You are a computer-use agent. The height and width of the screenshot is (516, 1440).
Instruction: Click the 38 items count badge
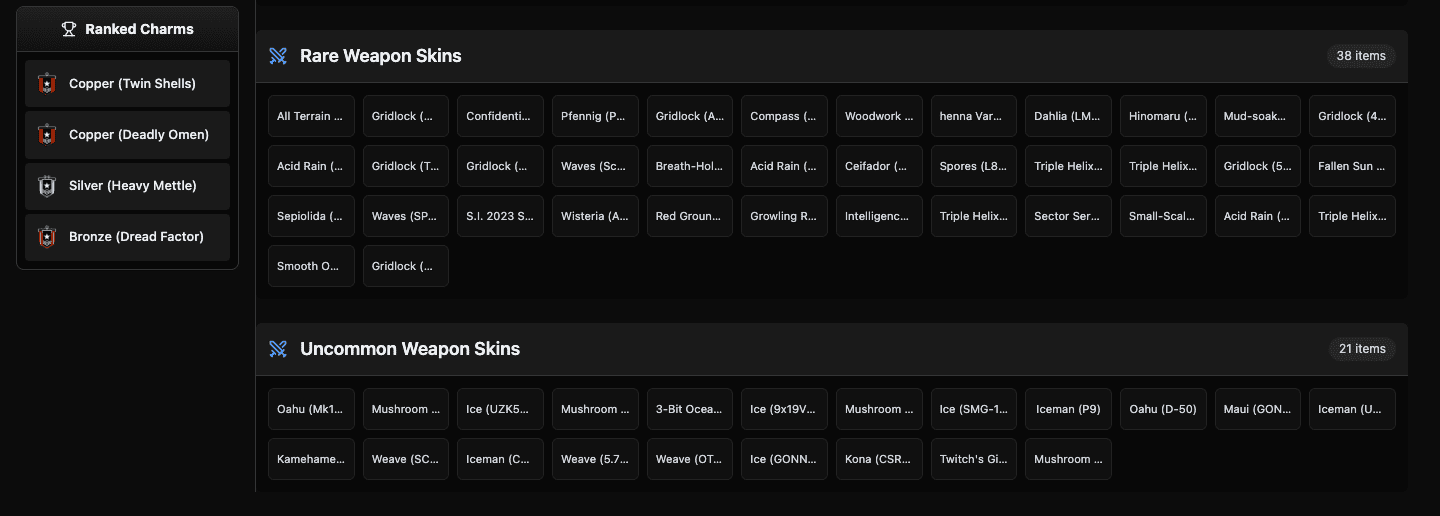click(1360, 56)
